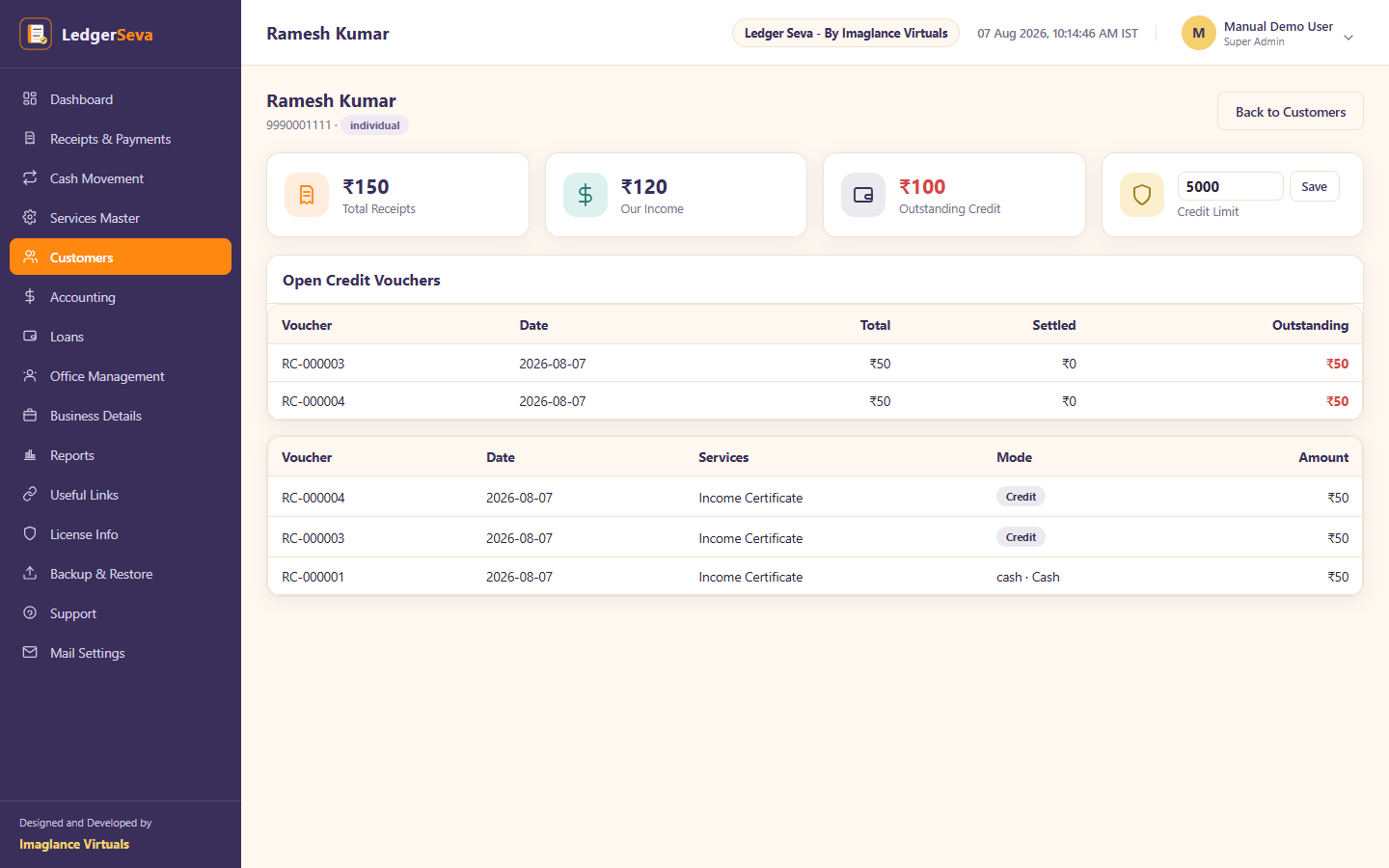Go to Cash Movement page
Viewport: 1389px width, 868px height.
pyautogui.click(x=121, y=177)
